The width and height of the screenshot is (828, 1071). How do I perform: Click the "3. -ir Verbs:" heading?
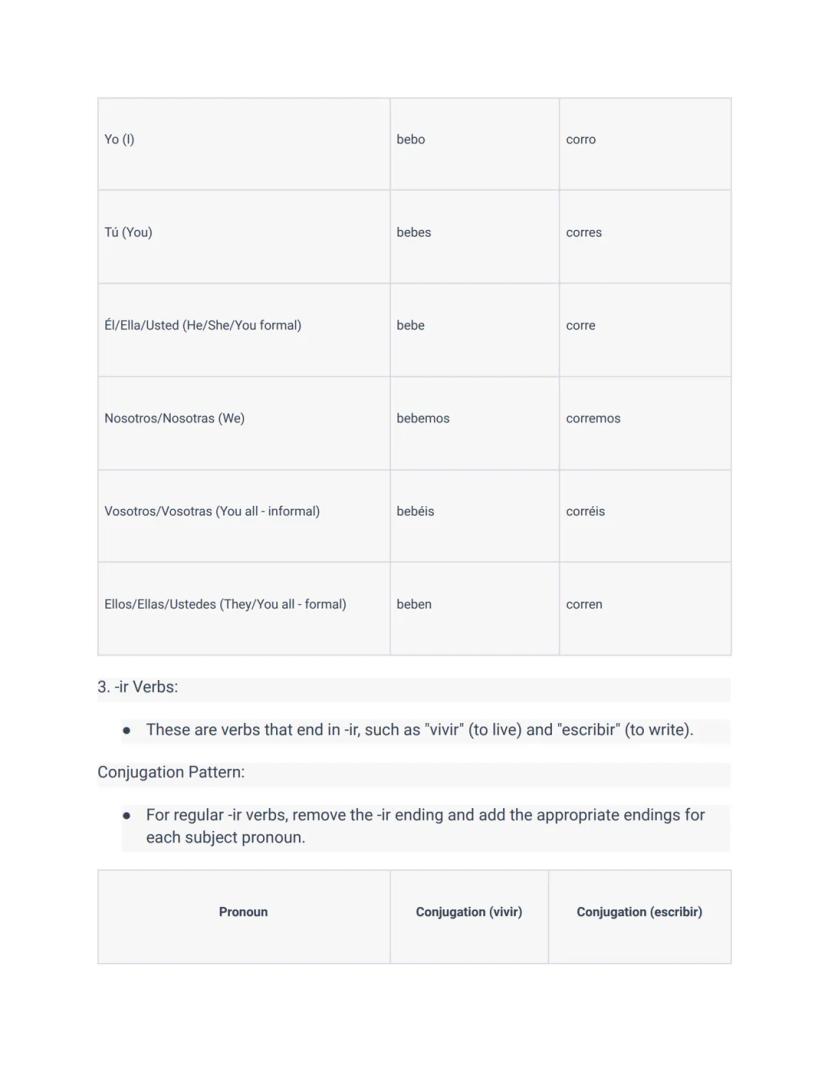[x=138, y=688]
